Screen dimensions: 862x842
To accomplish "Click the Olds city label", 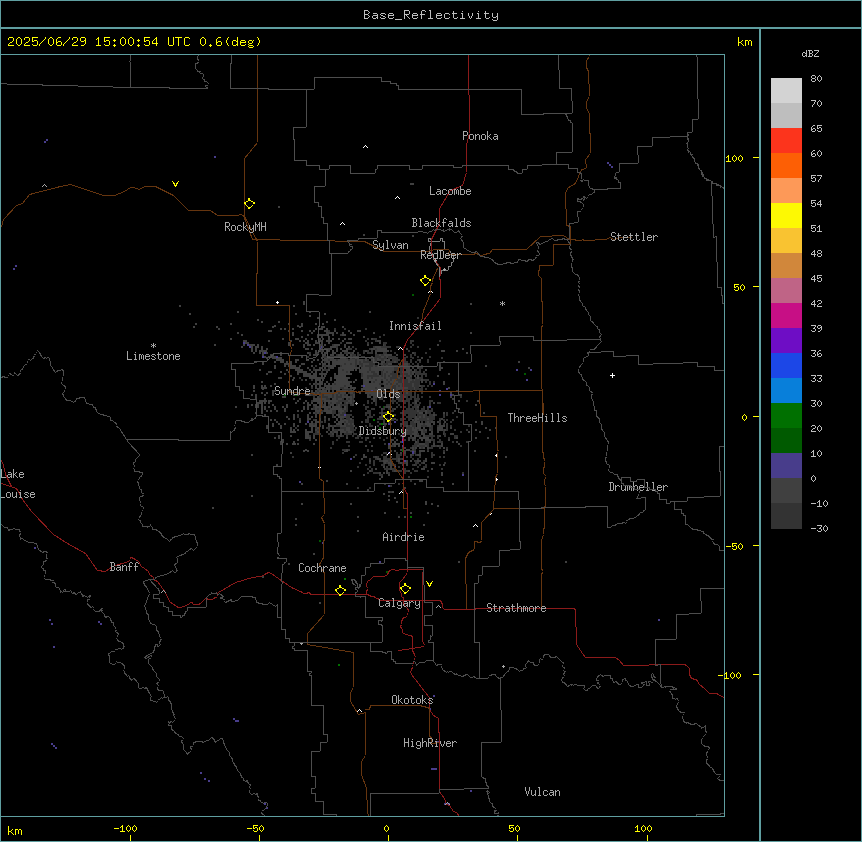I will (388, 394).
